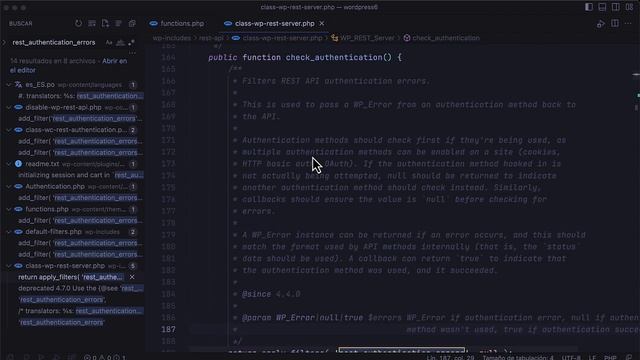Screen dimensions: 640x360
Task: Click the '@since 4.4.0' comment line
Action: [x=271, y=294]
